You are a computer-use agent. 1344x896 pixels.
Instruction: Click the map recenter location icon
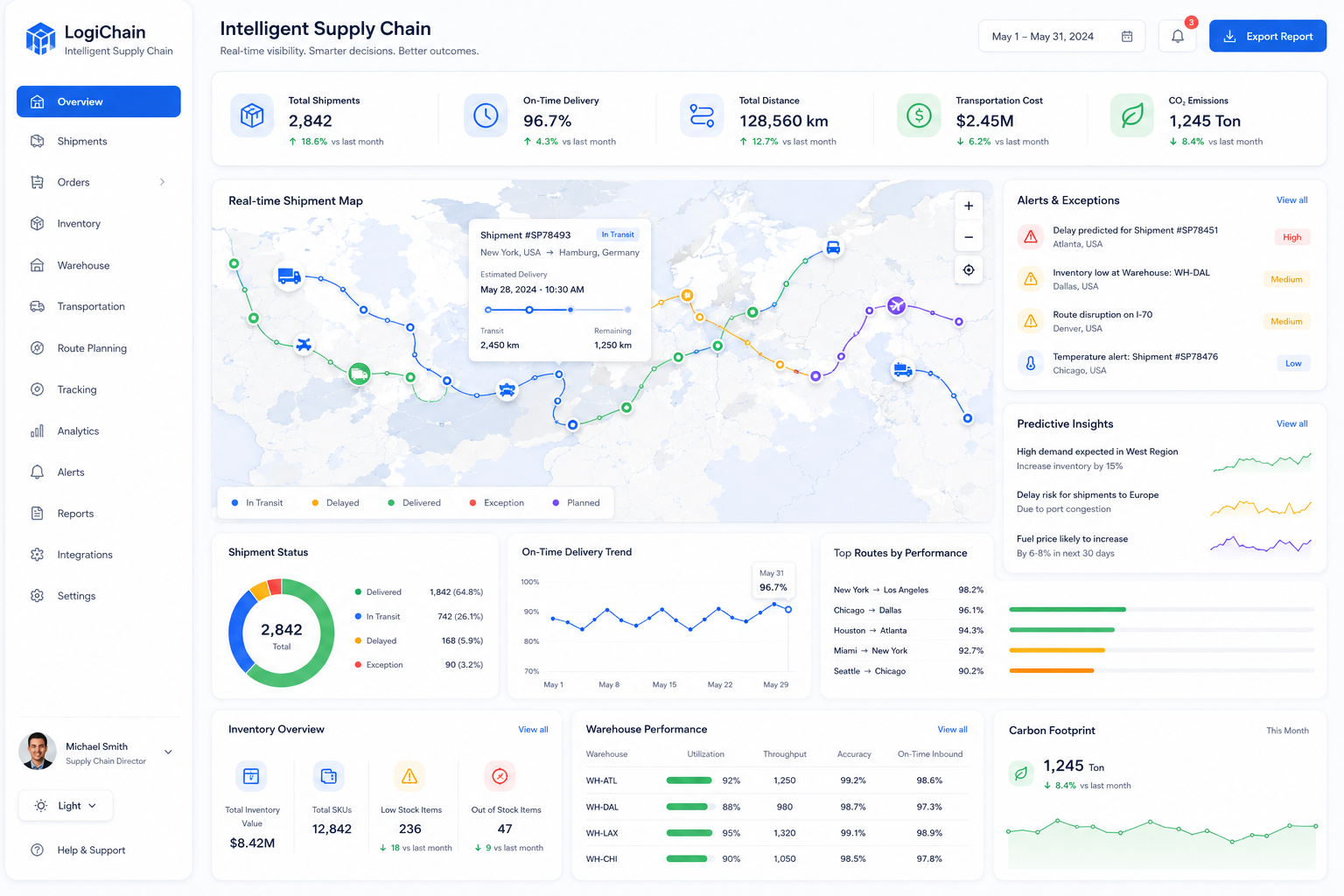click(969, 269)
